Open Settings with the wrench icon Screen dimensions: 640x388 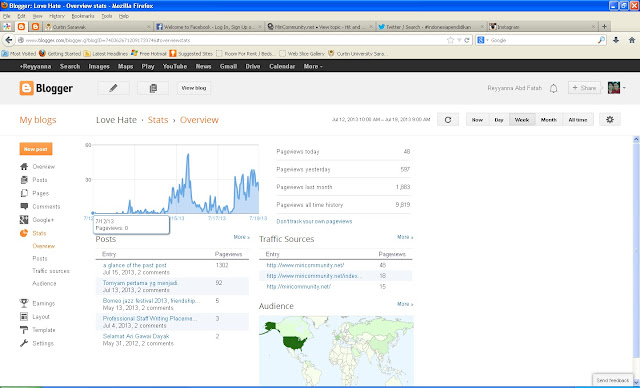[x=37, y=343]
